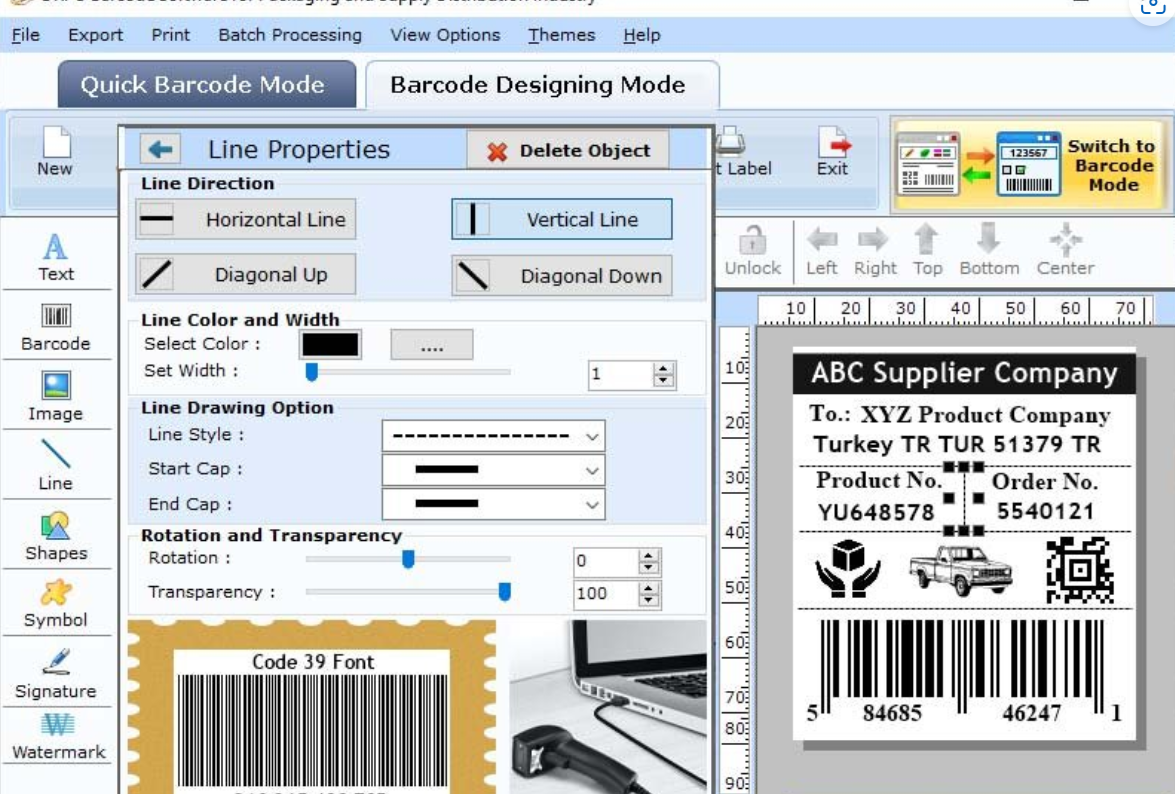
Task: Choose the Image tool in sidebar
Action: (56, 387)
